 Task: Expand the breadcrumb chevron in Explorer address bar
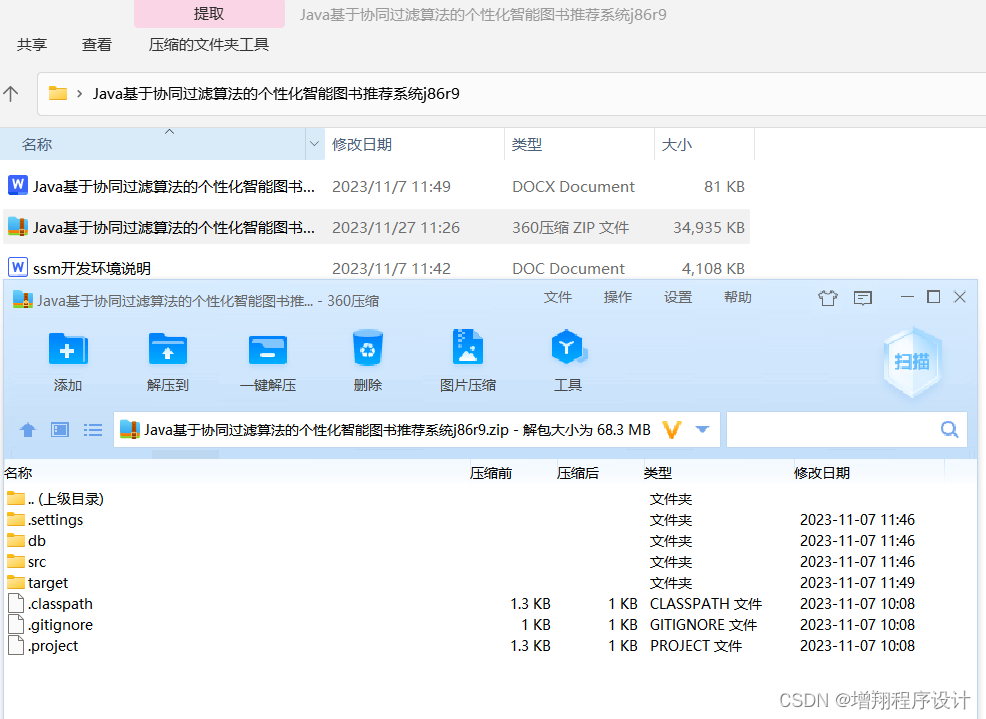(x=79, y=94)
